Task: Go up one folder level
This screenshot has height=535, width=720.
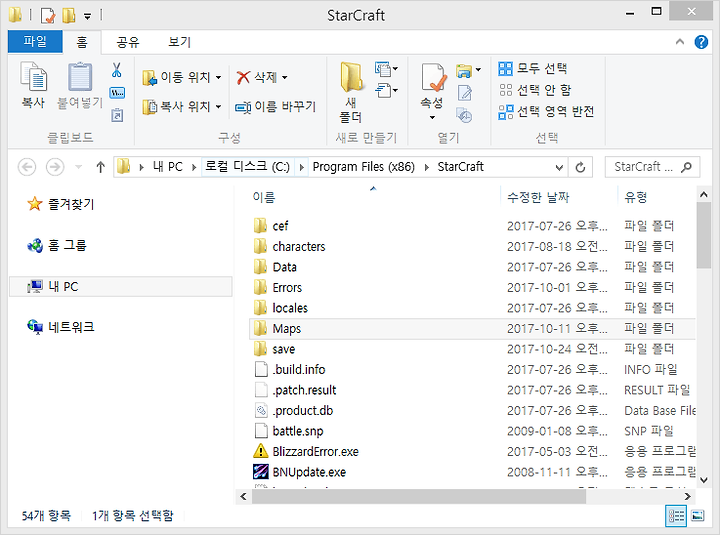Action: 101,167
